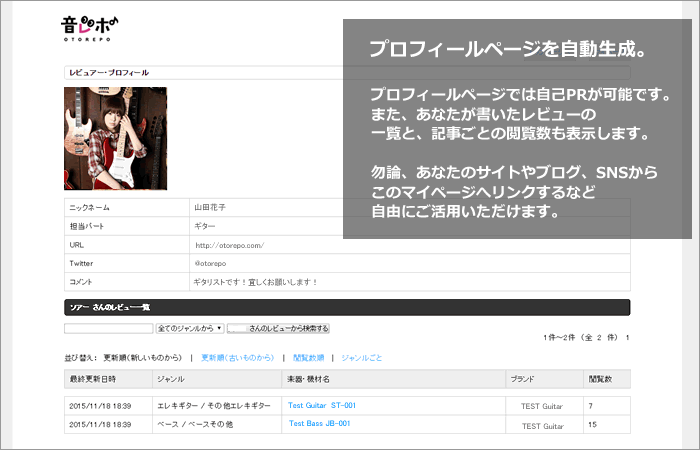The image size is (700, 450).
Task: Click the ジャンル column header
Action: (170, 380)
